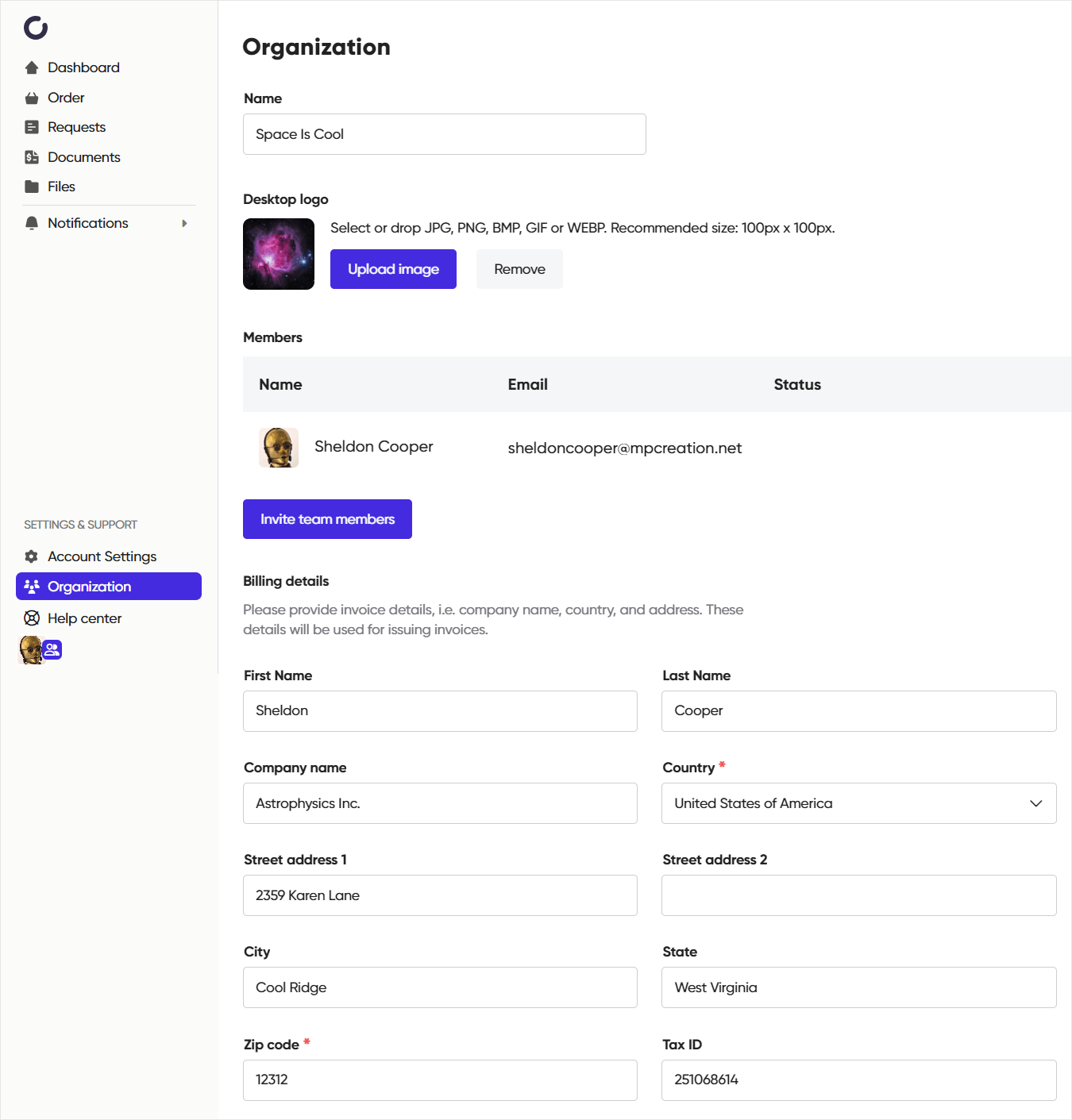Open the Organization menu item
The image size is (1072, 1120).
[109, 587]
